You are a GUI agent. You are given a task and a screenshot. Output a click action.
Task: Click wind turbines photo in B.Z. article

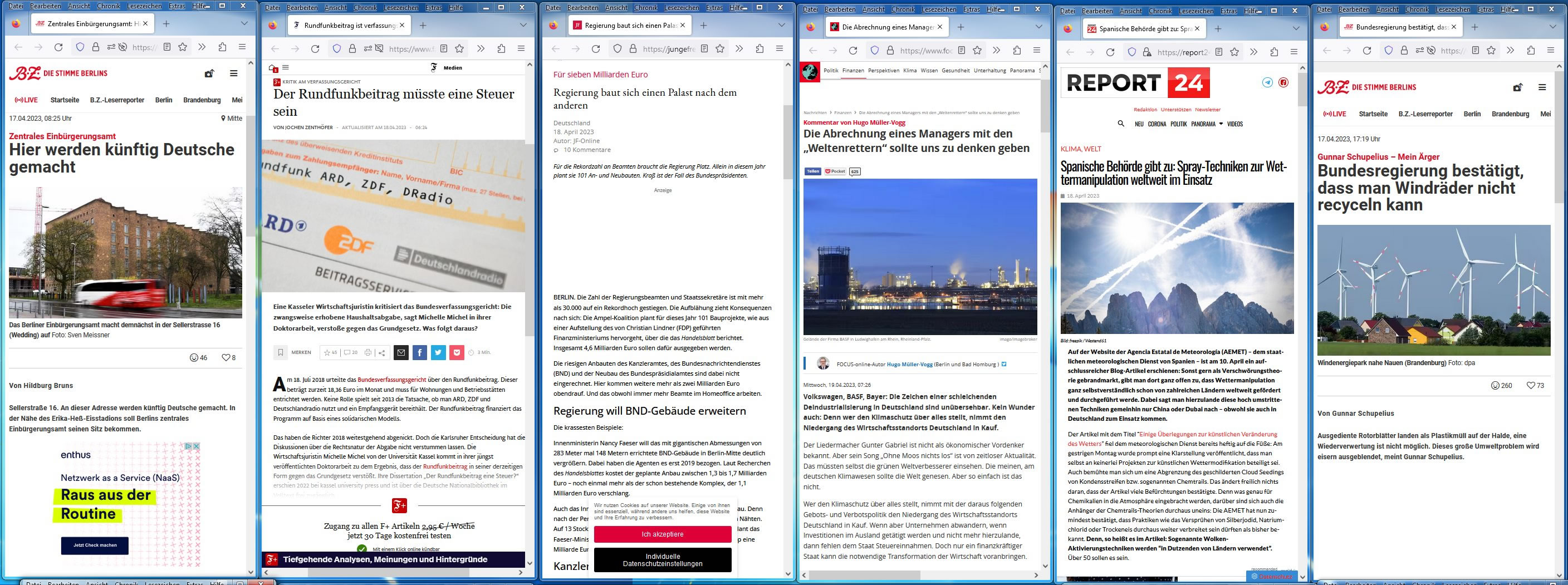tap(1433, 290)
